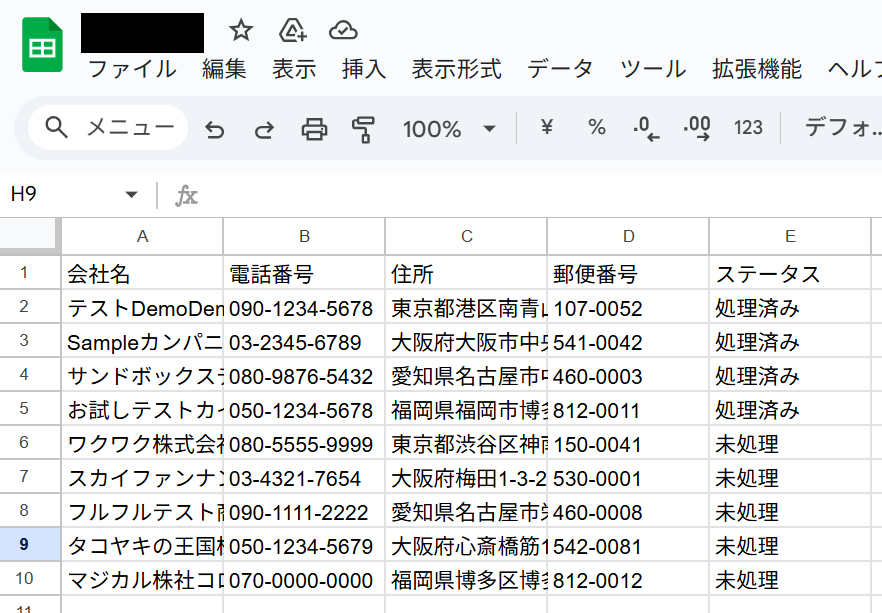Viewport: 882px width, 613px height.
Task: Open the 表示 menu
Action: pos(294,69)
